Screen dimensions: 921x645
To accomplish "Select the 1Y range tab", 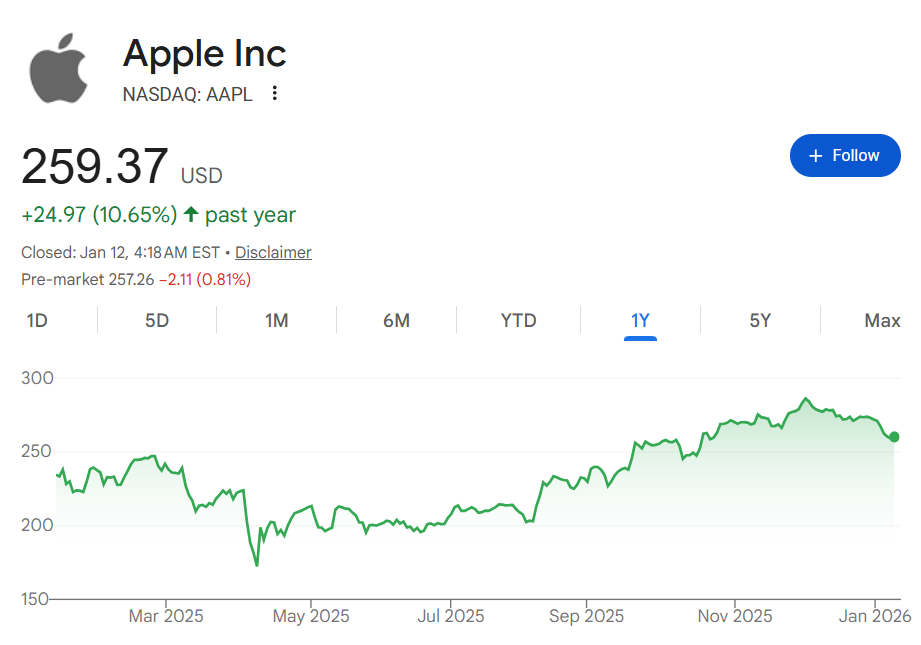I will click(x=640, y=321).
